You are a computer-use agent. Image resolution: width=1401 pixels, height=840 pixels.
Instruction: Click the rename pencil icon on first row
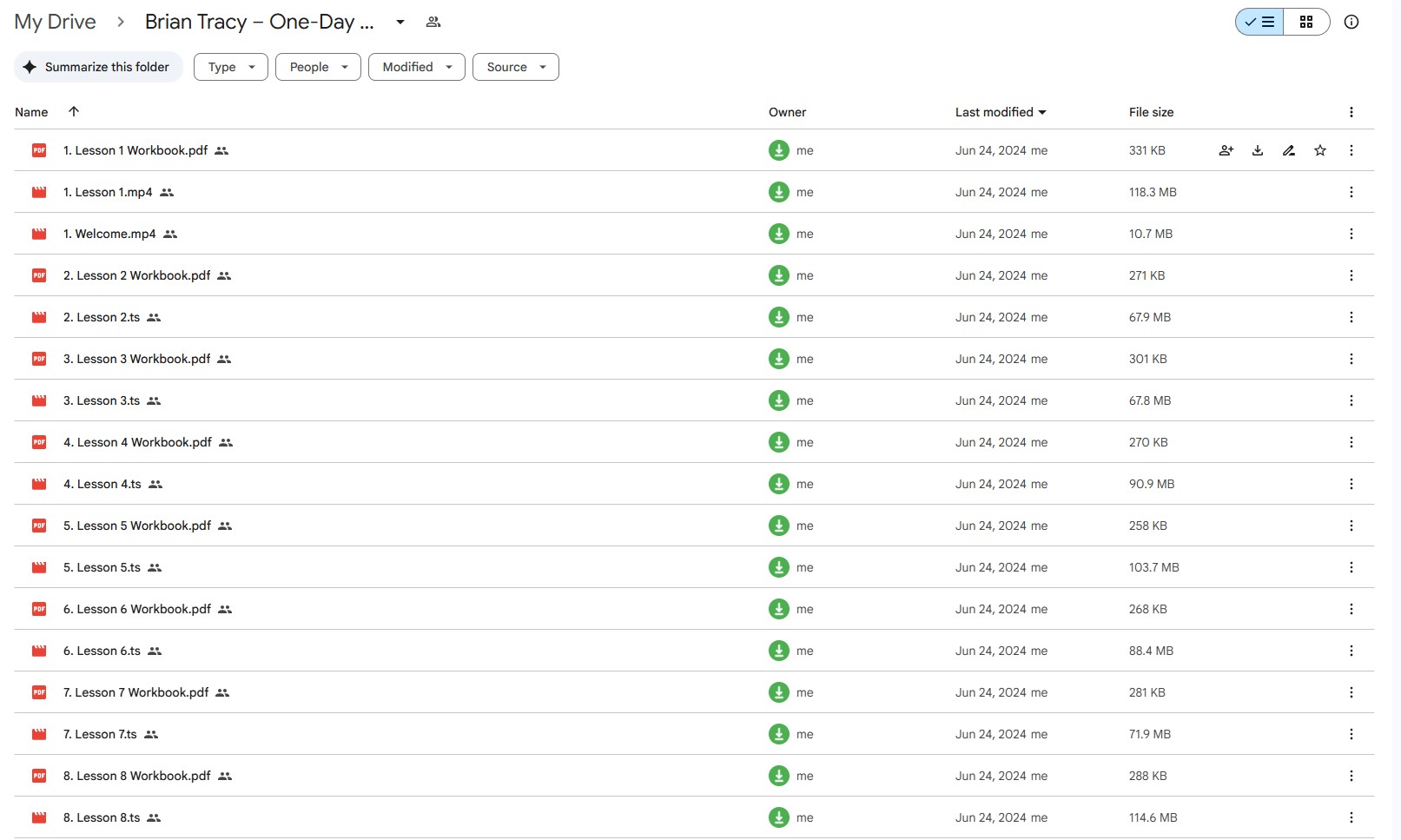[x=1288, y=150]
